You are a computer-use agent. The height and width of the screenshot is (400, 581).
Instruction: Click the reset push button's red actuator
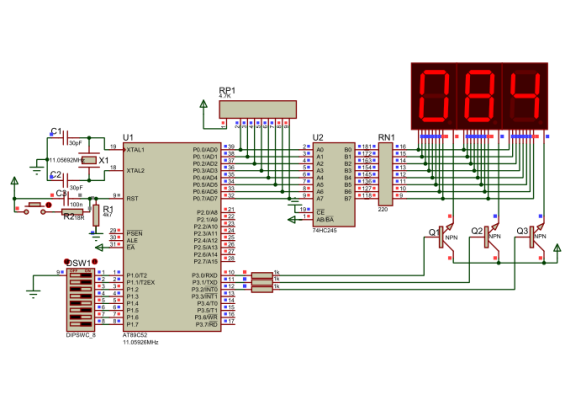pyautogui.click(x=49, y=205)
